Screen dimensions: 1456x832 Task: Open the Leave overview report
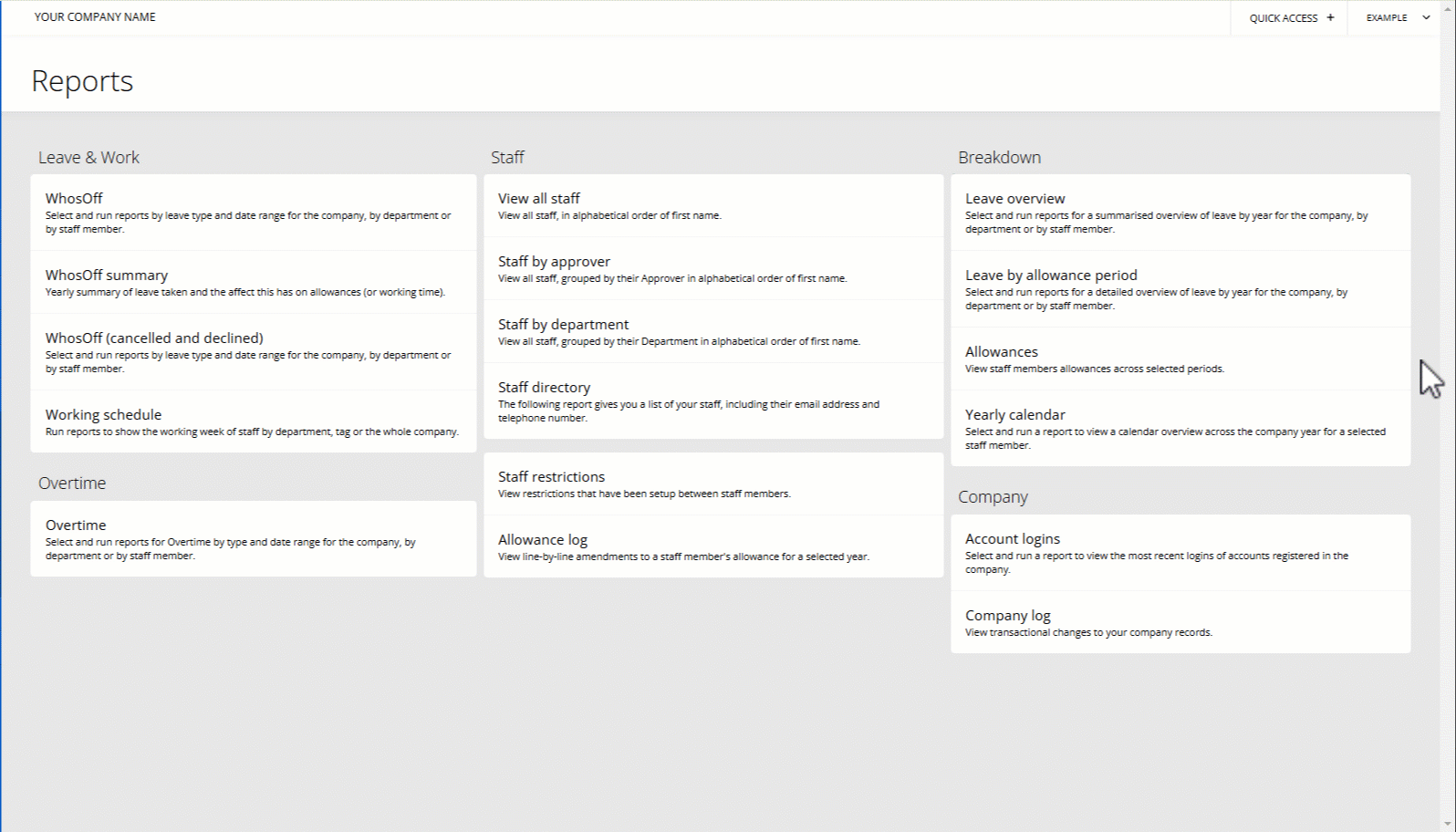point(1180,213)
